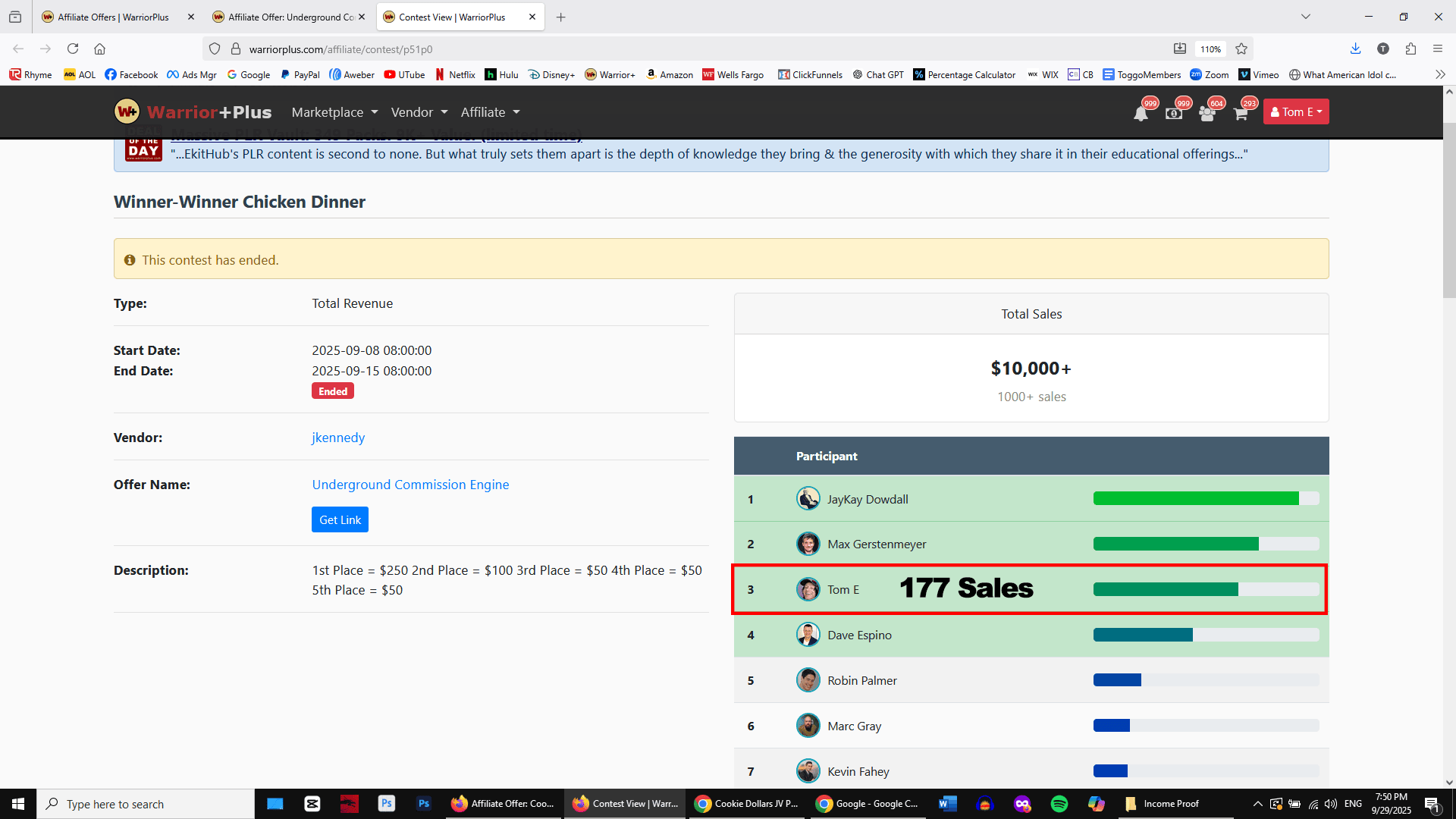This screenshot has width=1456, height=819.
Task: Expand the Vendor dropdown menu
Action: pyautogui.click(x=419, y=112)
